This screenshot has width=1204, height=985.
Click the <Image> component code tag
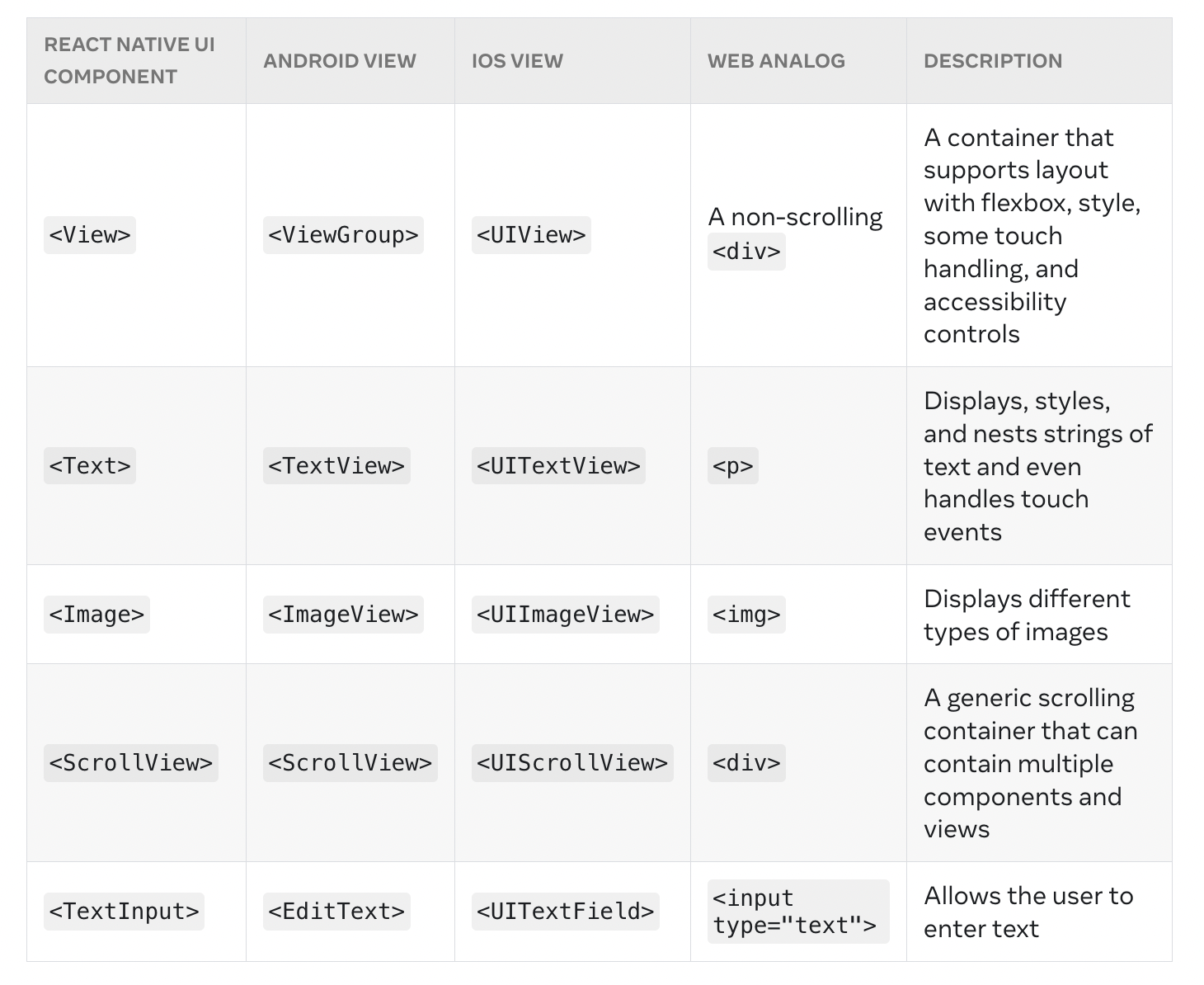pyautogui.click(x=96, y=615)
